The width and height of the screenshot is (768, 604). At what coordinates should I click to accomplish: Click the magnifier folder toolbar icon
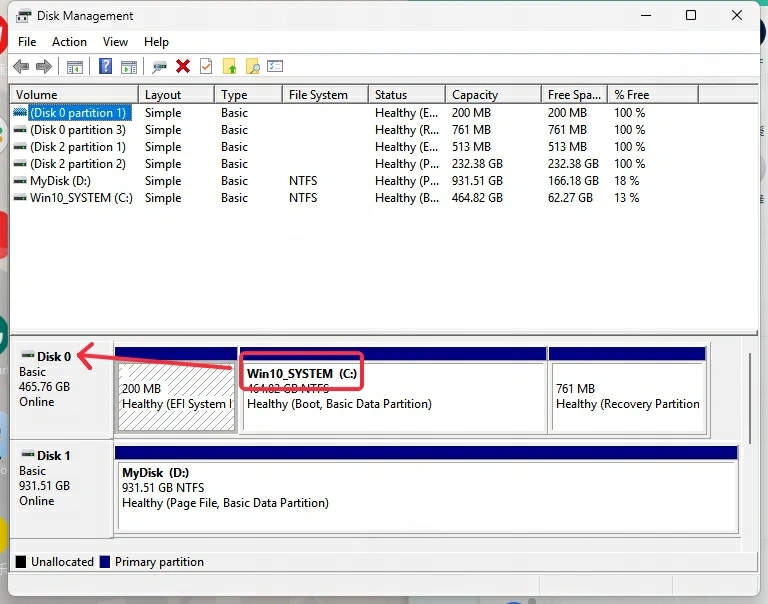pos(253,67)
